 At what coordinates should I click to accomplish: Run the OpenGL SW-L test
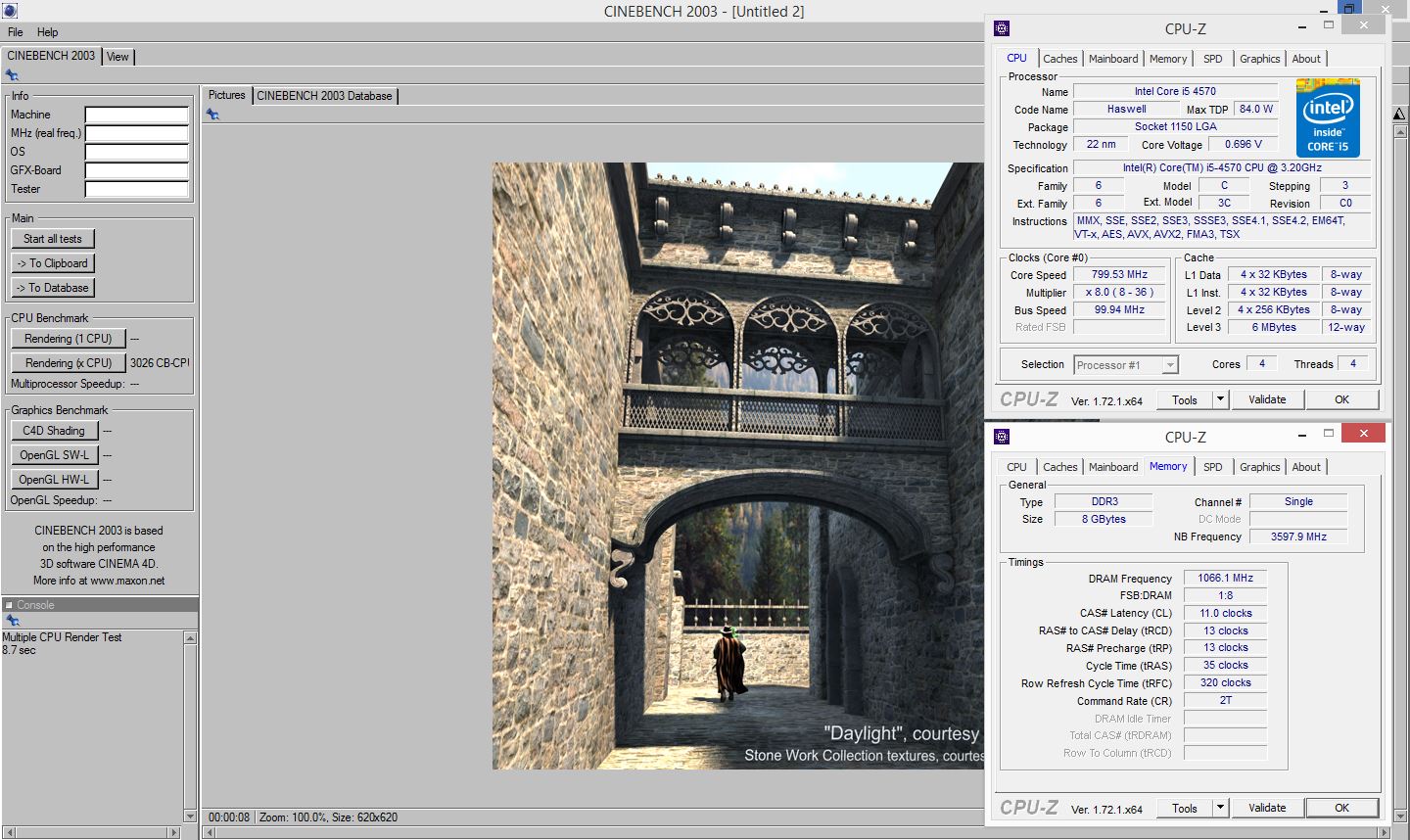[x=54, y=455]
